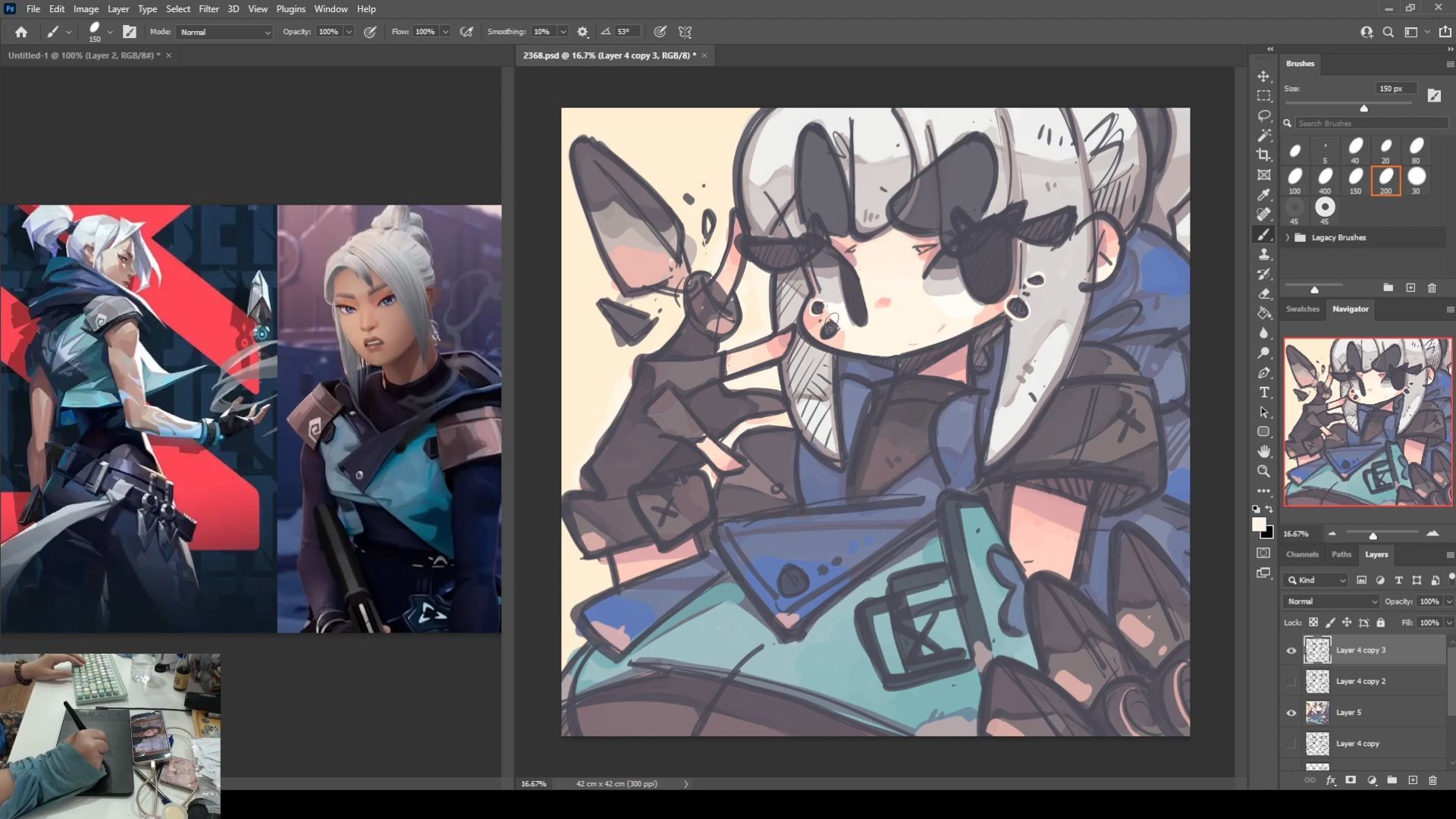Switch to Swatches tab

pyautogui.click(x=1302, y=309)
